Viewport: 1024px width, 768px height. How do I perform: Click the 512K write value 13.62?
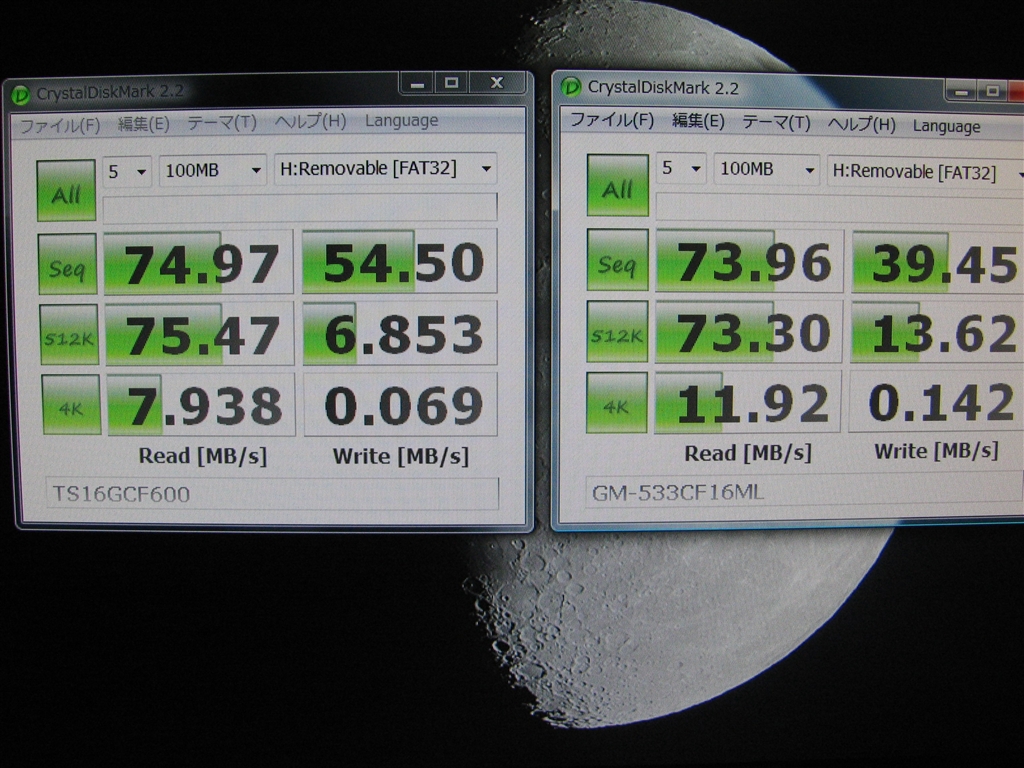tap(937, 332)
